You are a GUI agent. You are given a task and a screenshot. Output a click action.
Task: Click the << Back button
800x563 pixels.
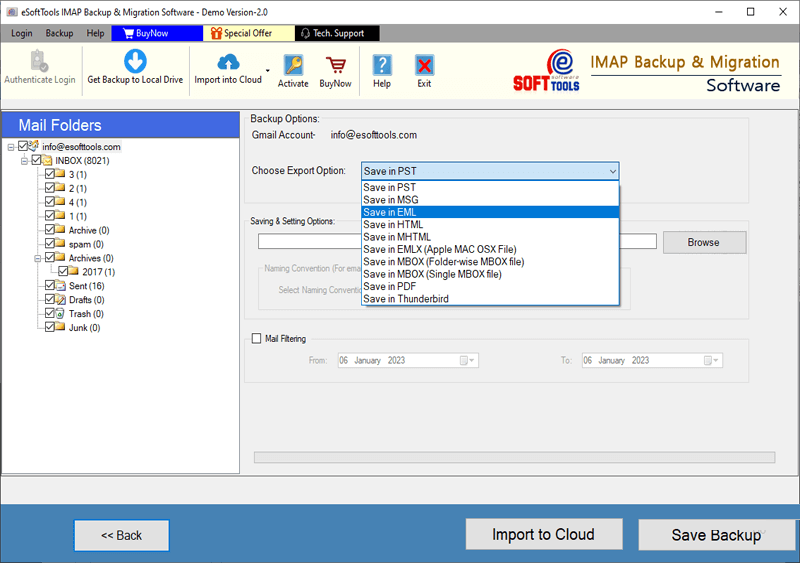coord(121,535)
